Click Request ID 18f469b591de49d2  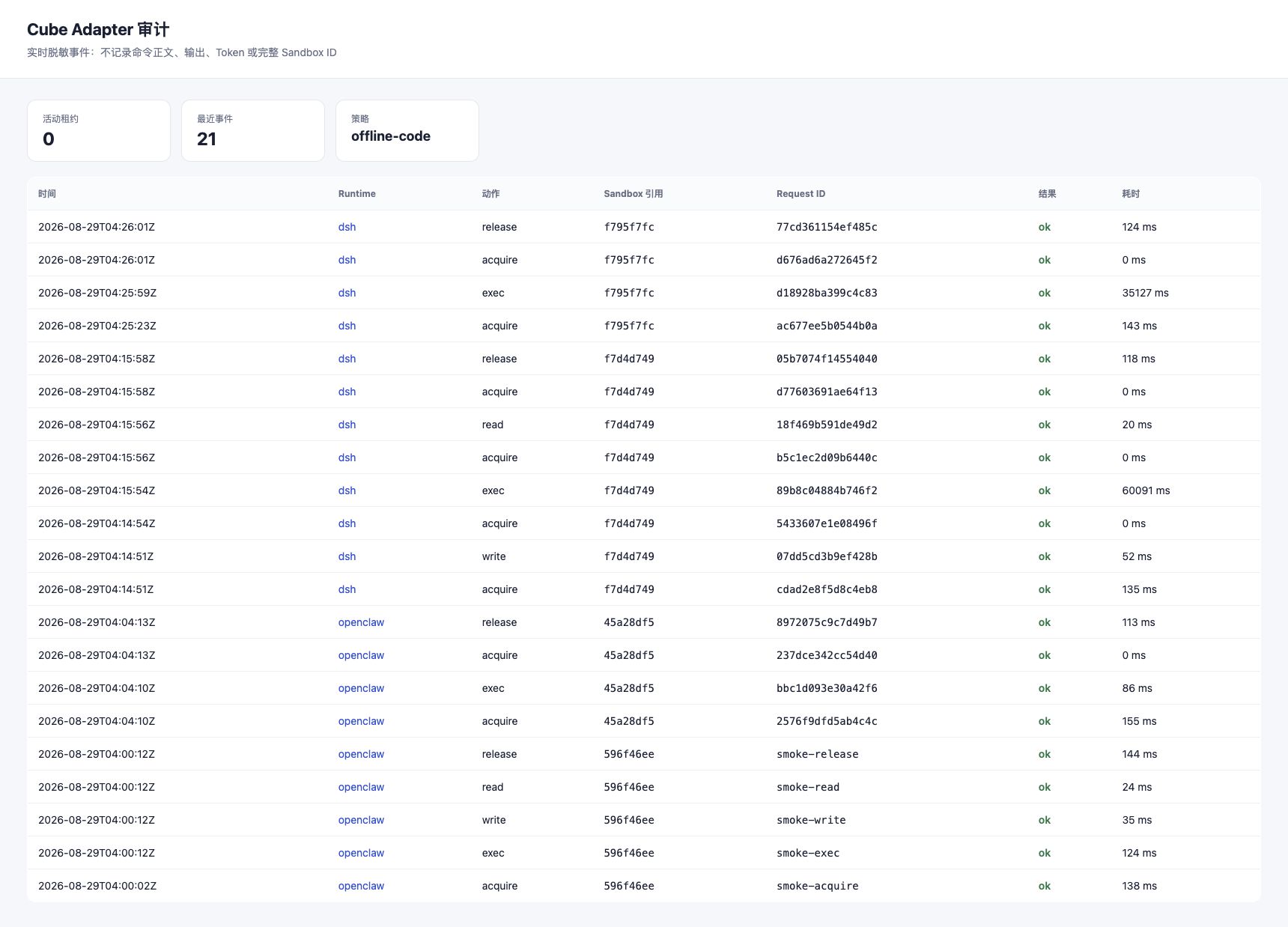coord(827,425)
